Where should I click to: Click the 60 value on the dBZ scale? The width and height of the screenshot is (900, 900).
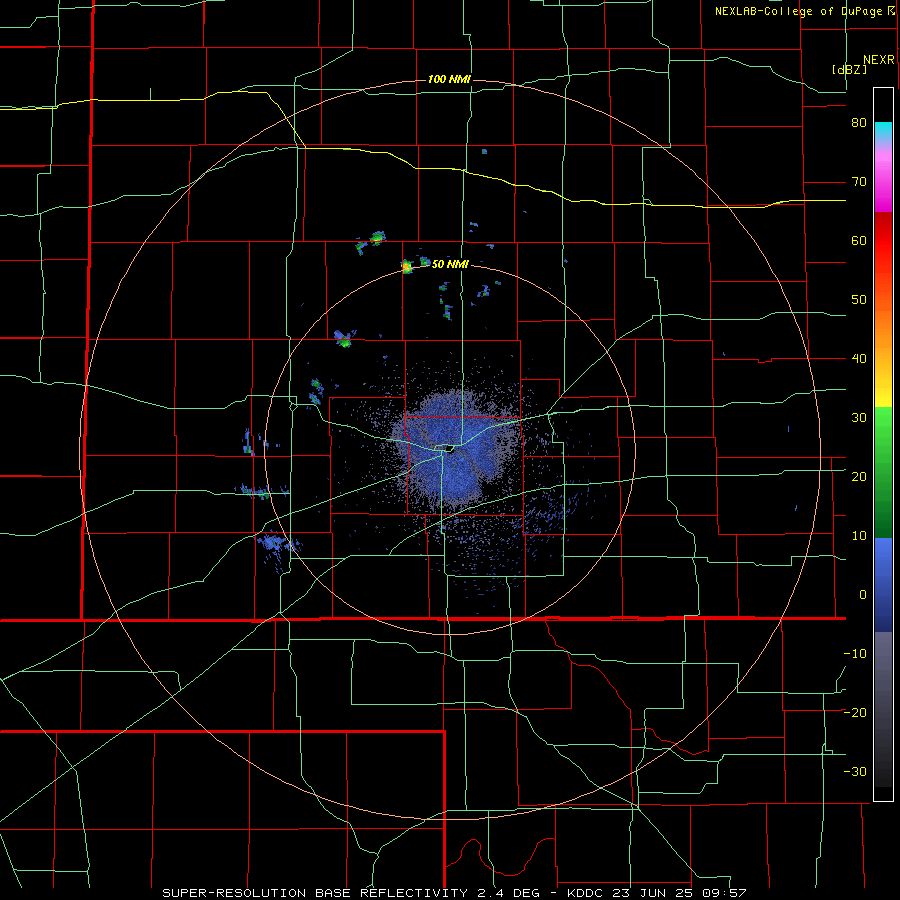pyautogui.click(x=859, y=240)
